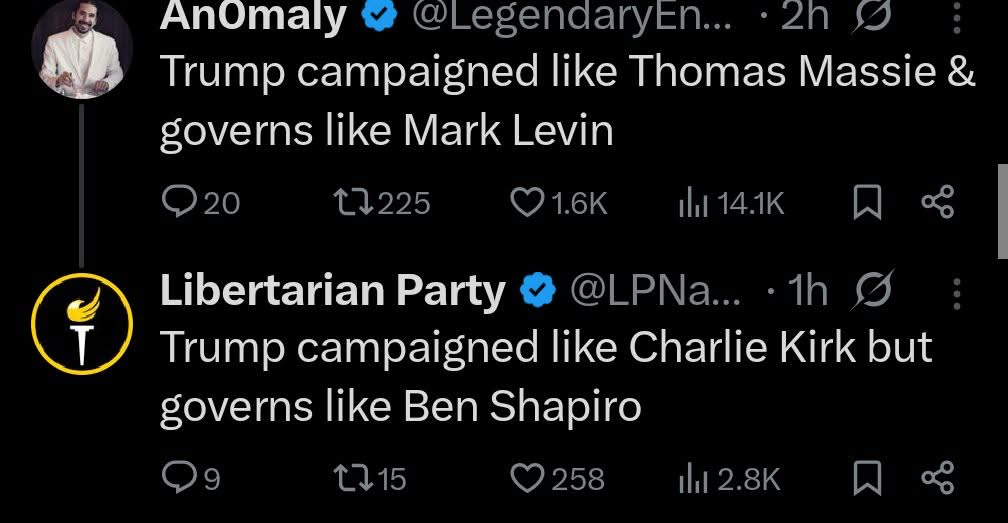1008x523 pixels.
Task: Open more options on An0maly's tweet
Action: [x=955, y=18]
